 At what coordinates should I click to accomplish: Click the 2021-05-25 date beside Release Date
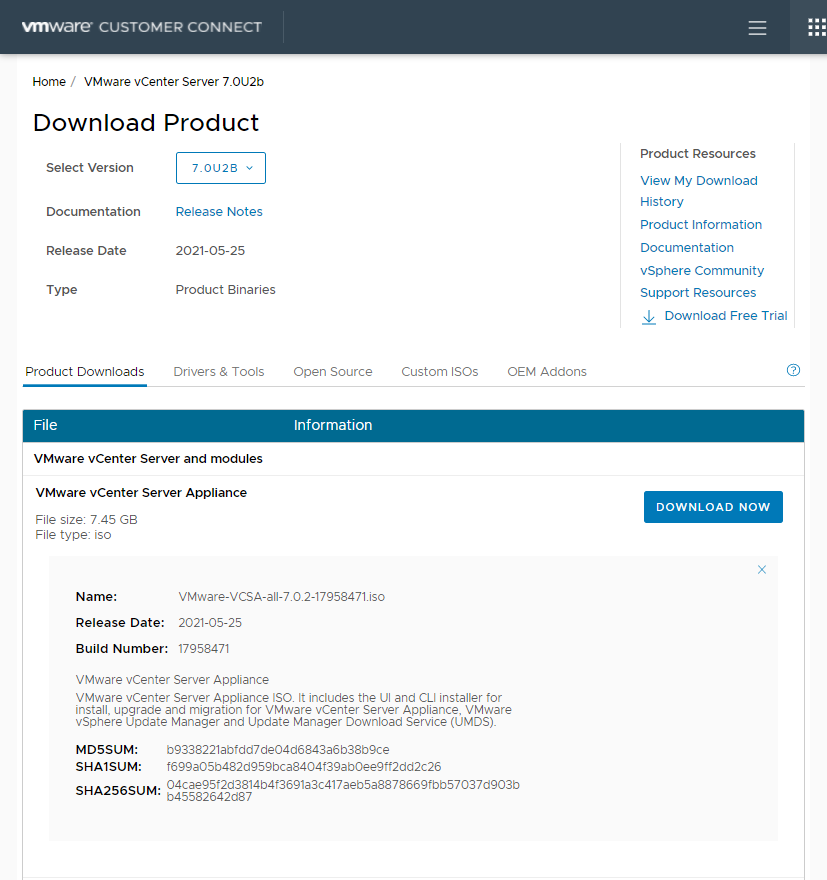click(x=210, y=251)
